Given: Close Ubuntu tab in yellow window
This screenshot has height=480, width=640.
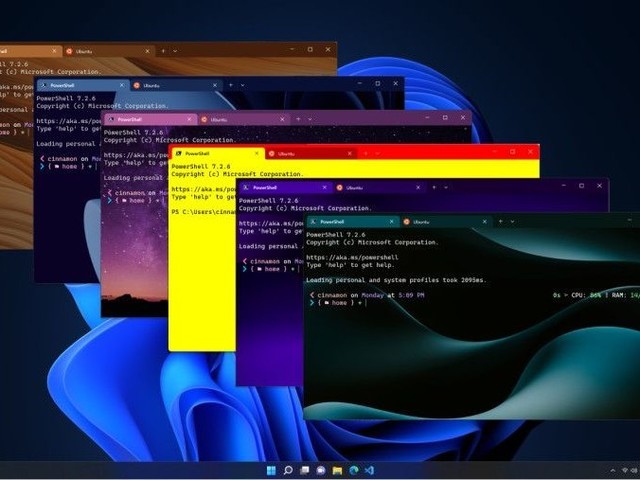Looking at the screenshot, I should [350, 153].
